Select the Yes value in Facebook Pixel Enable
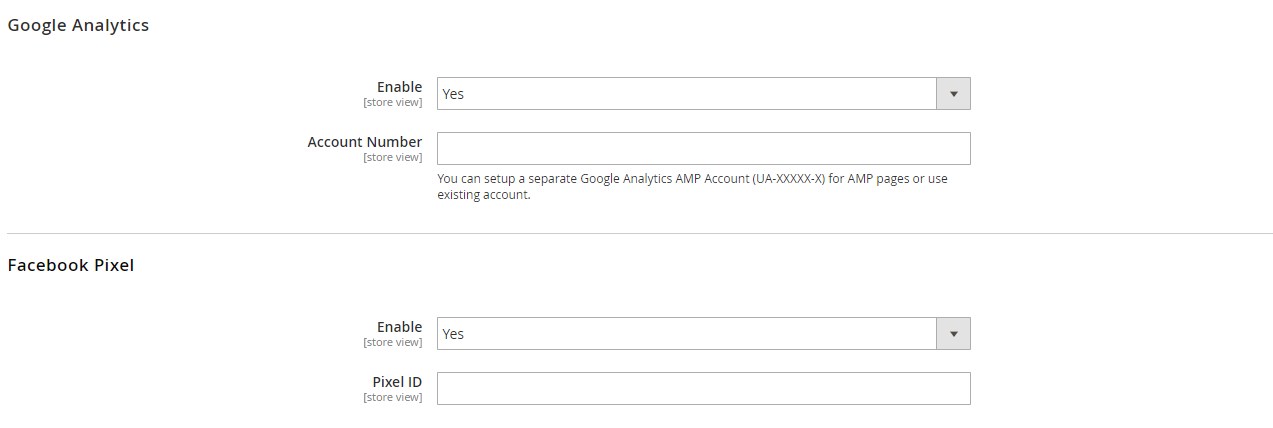The image size is (1273, 428). (x=454, y=334)
